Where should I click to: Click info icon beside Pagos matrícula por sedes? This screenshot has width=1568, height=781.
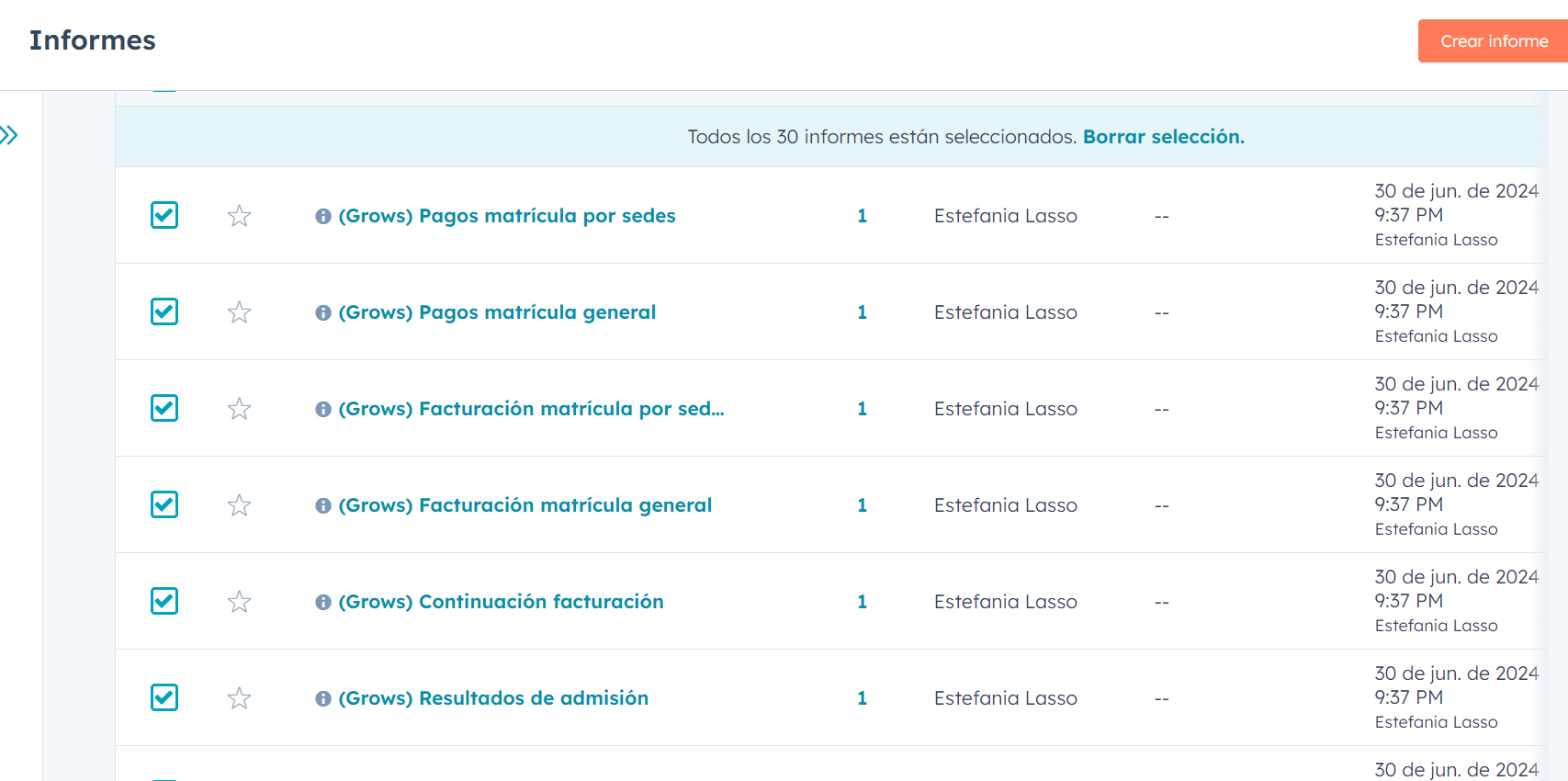tap(323, 217)
